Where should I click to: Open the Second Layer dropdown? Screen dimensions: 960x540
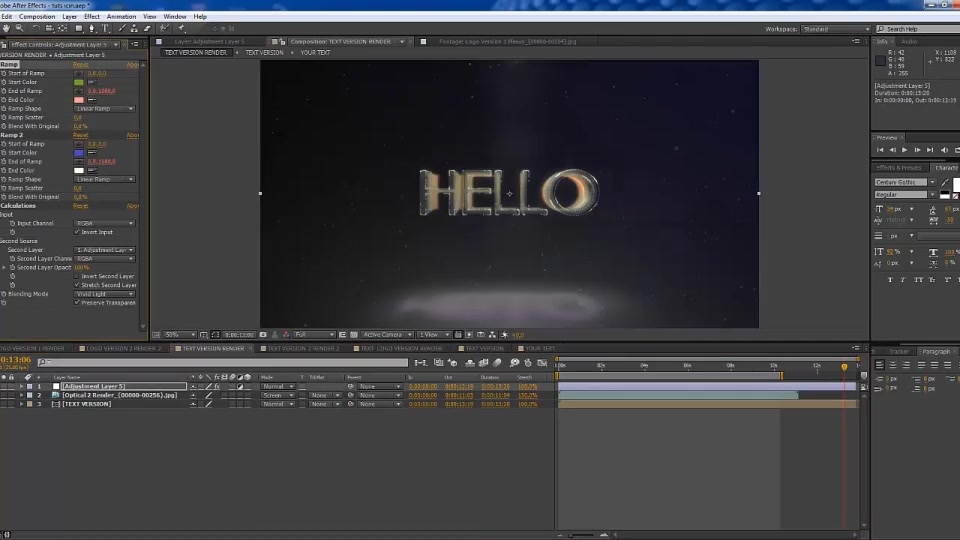coord(104,250)
